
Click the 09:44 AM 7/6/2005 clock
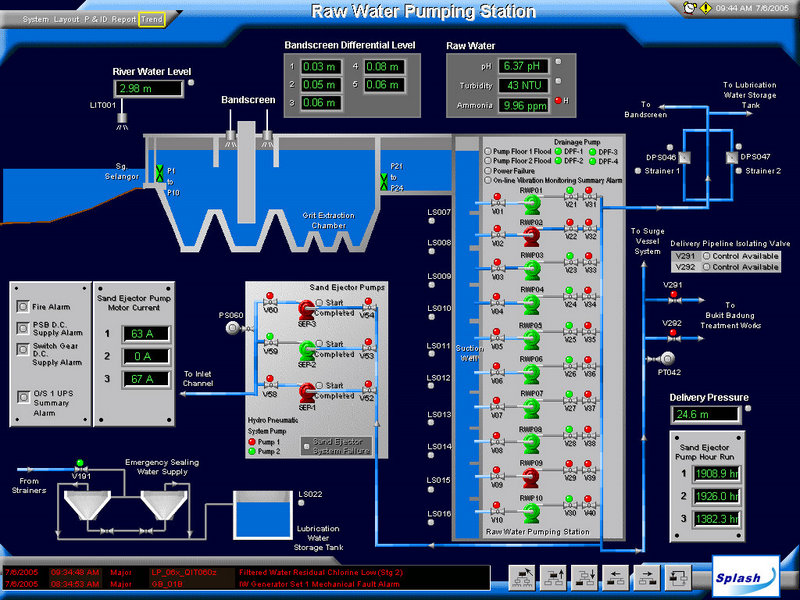pyautogui.click(x=752, y=8)
